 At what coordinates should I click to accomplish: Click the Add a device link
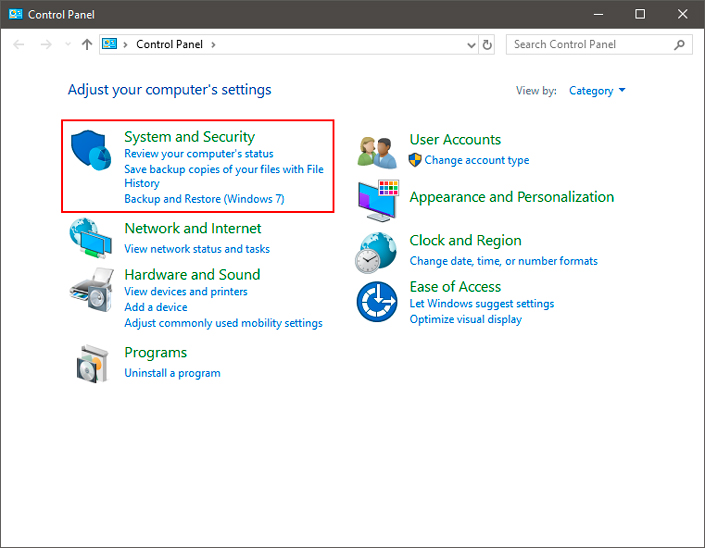(x=156, y=307)
